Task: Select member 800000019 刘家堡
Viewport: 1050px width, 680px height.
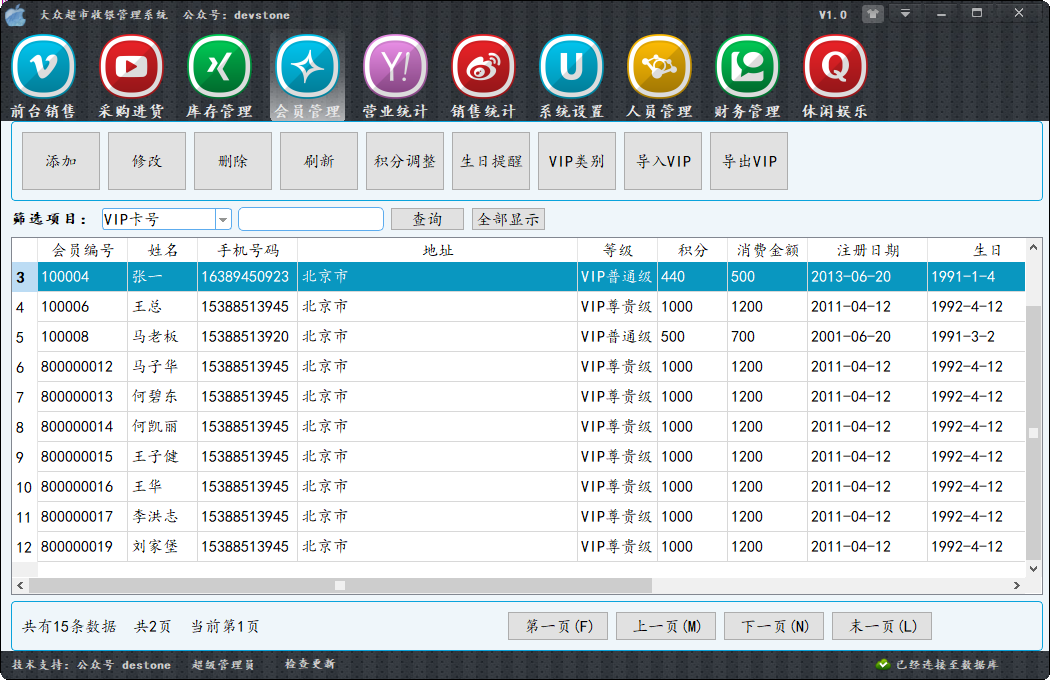Action: pyautogui.click(x=518, y=547)
